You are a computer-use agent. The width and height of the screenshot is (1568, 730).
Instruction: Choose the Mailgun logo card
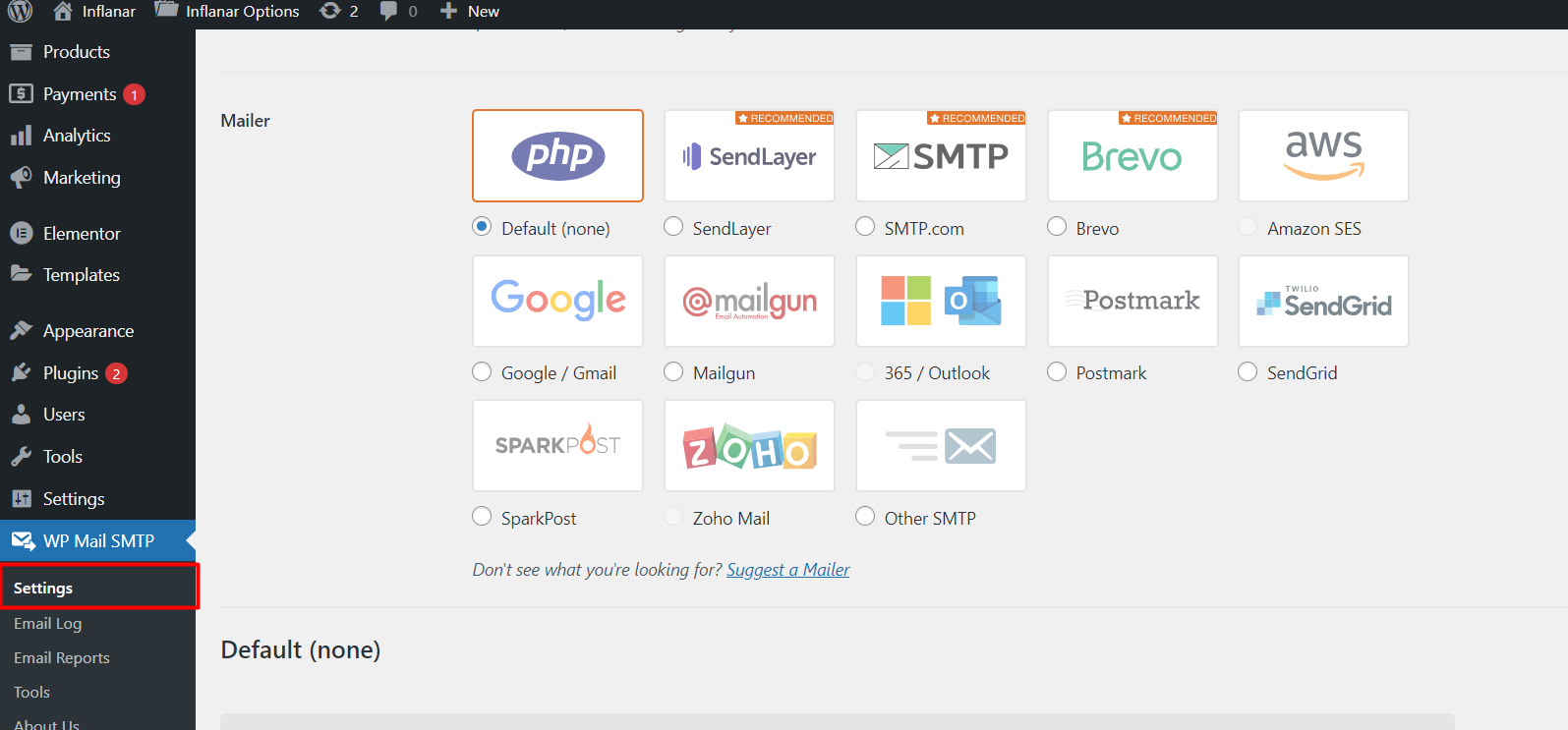749,301
